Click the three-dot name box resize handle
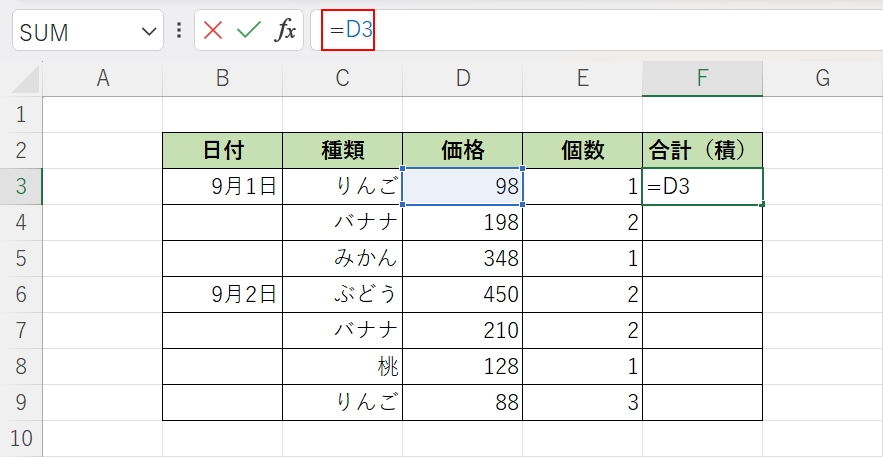The image size is (883, 457). pos(179,31)
